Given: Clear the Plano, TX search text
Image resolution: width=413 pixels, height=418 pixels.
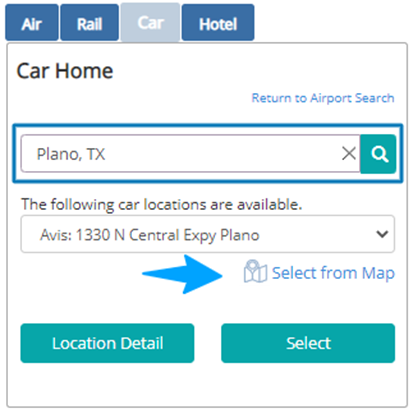Looking at the screenshot, I should (349, 154).
